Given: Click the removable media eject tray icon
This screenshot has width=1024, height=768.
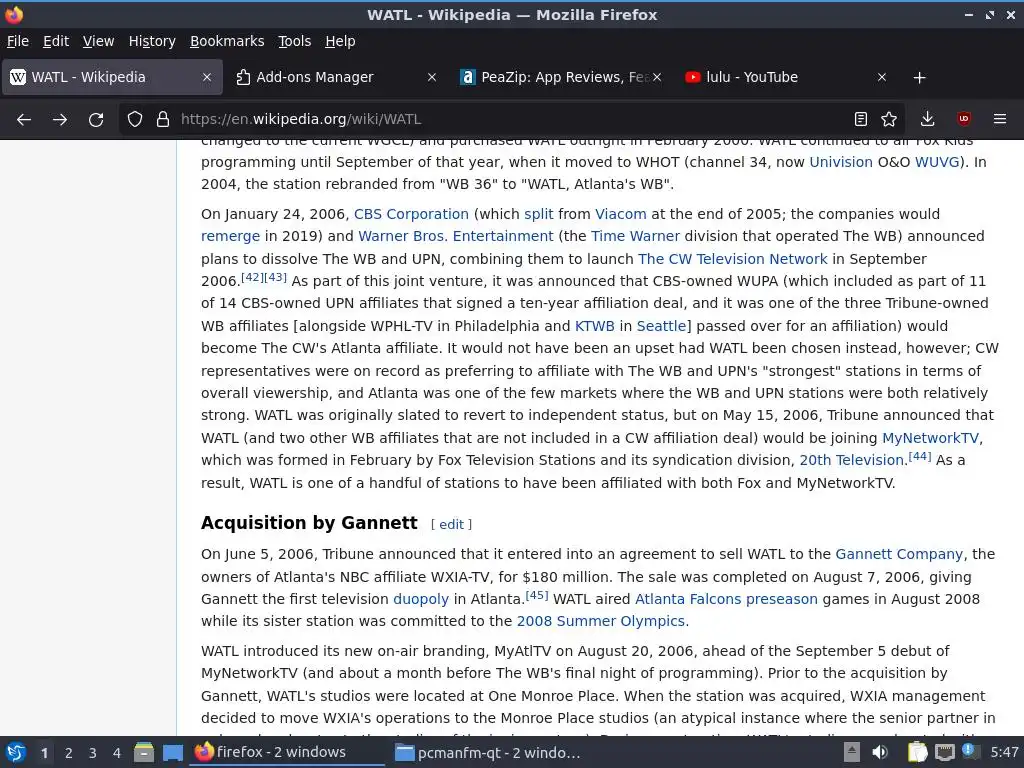Looking at the screenshot, I should coord(851,752).
